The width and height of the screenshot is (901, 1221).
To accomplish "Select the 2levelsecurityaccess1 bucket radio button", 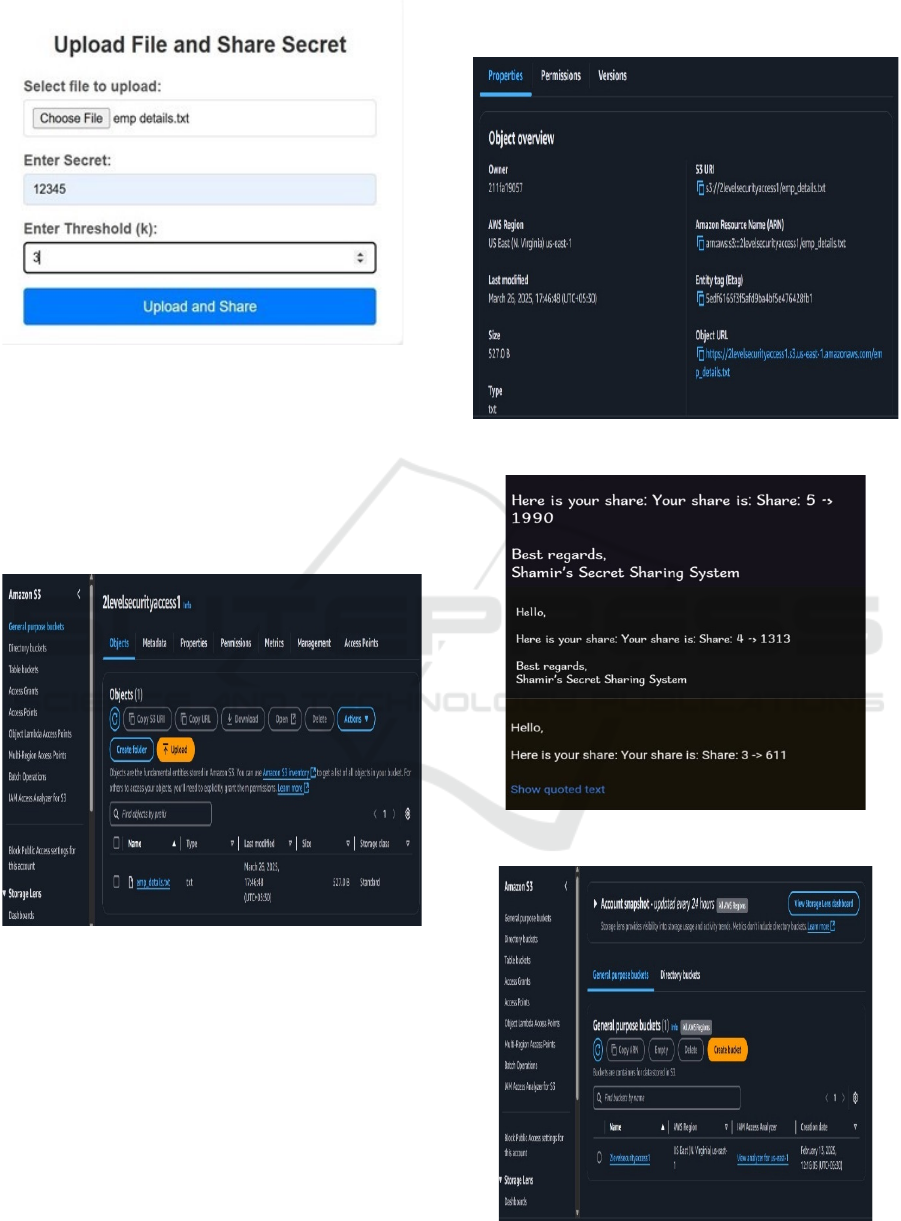I will coord(599,1157).
